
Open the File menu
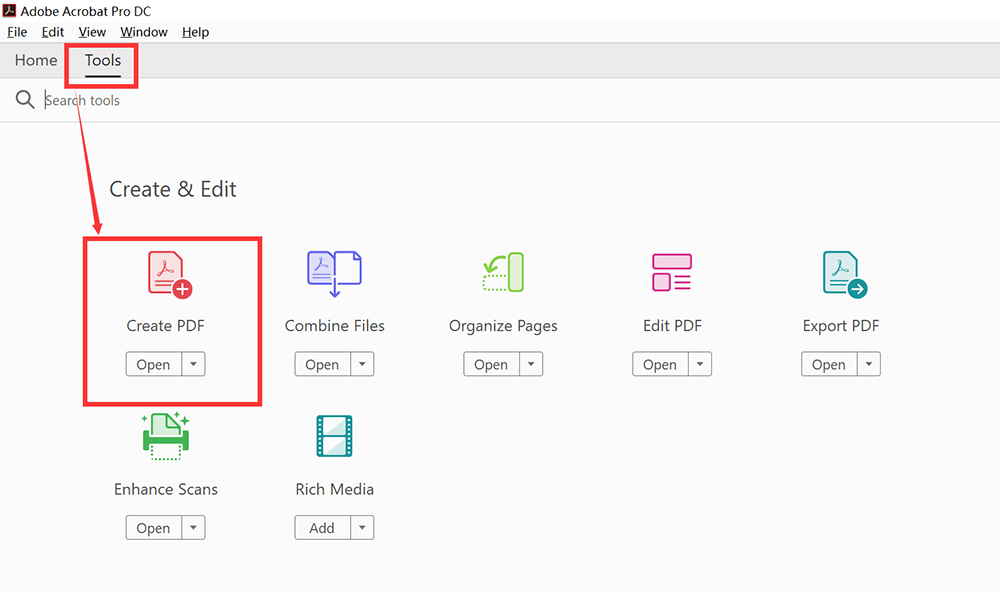point(17,32)
